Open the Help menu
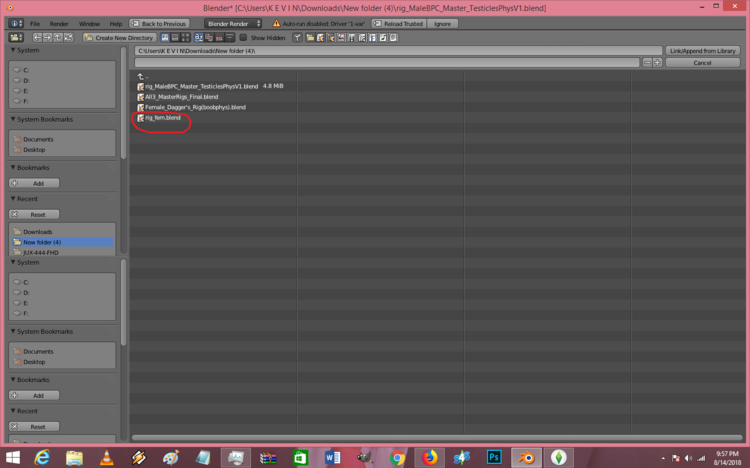Screen dimensions: 750x468 click(x=116, y=23)
